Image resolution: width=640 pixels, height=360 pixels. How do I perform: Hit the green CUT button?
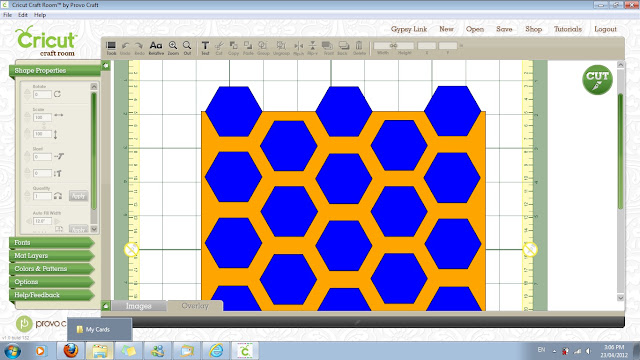click(x=597, y=80)
